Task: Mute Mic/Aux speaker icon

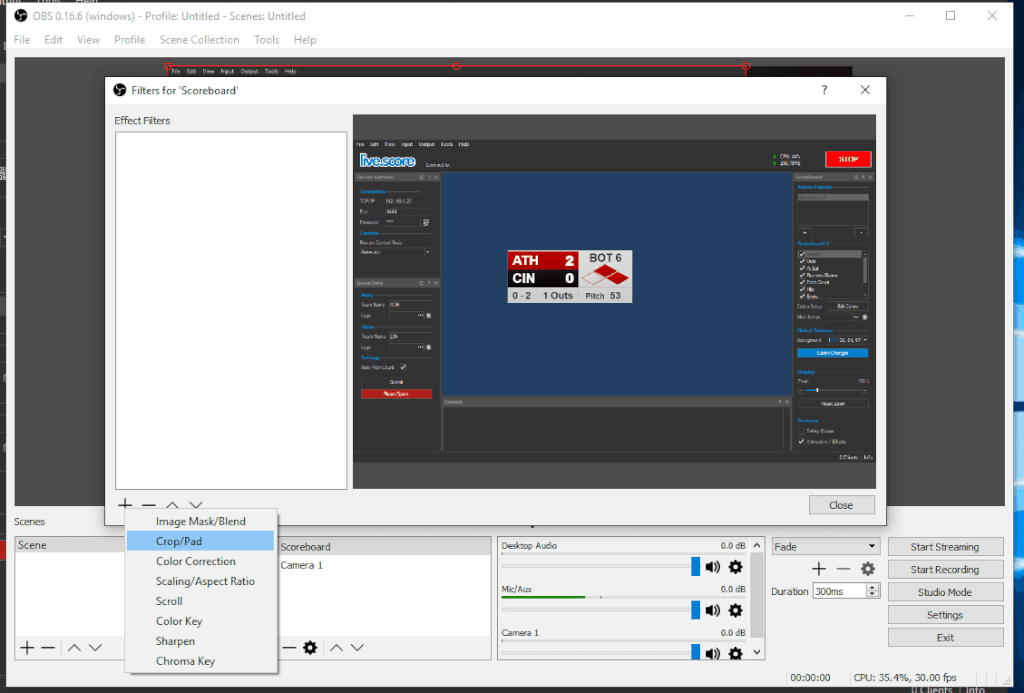Action: click(x=712, y=610)
